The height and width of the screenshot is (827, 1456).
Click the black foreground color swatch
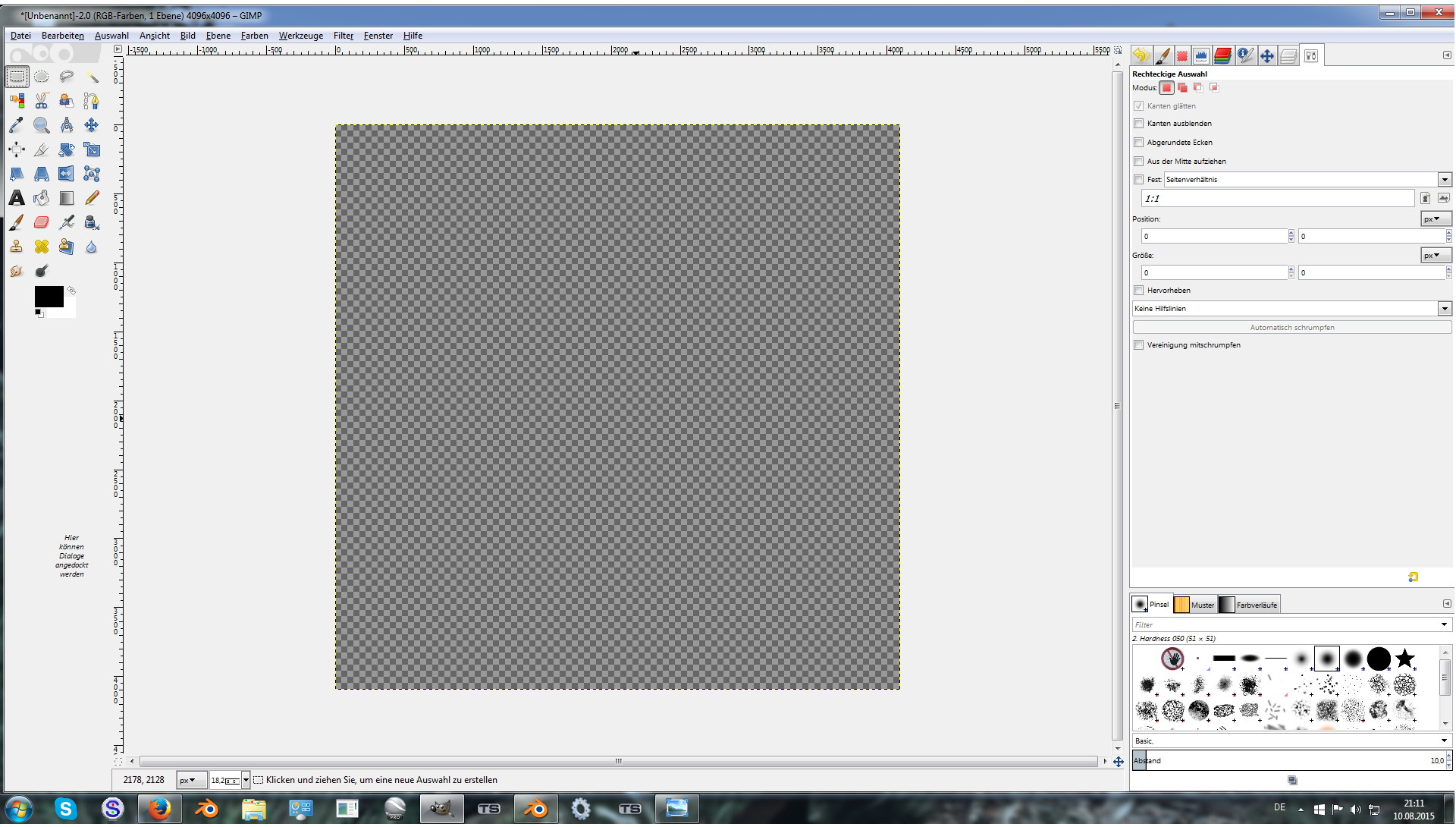(x=48, y=297)
